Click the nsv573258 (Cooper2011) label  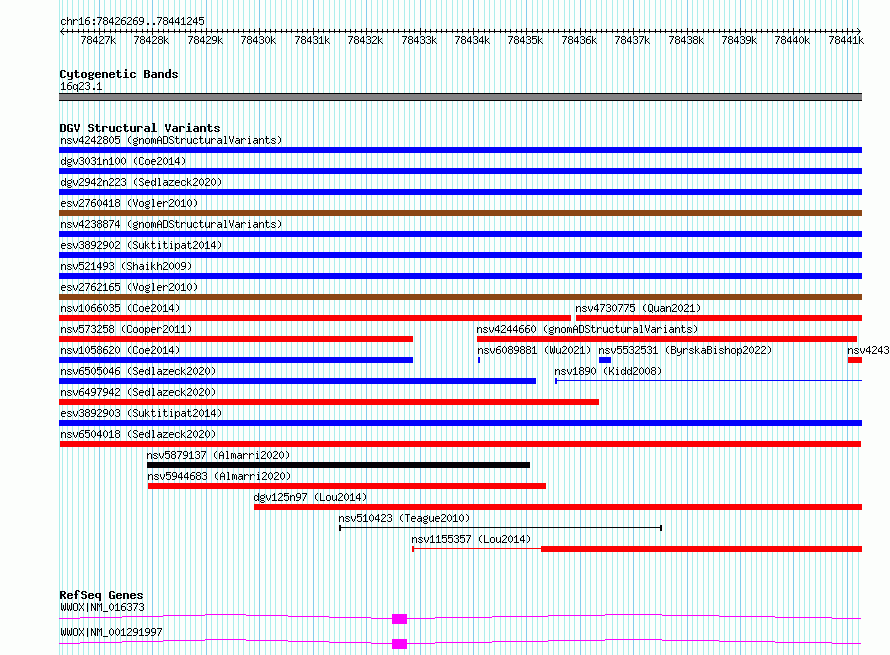126,329
